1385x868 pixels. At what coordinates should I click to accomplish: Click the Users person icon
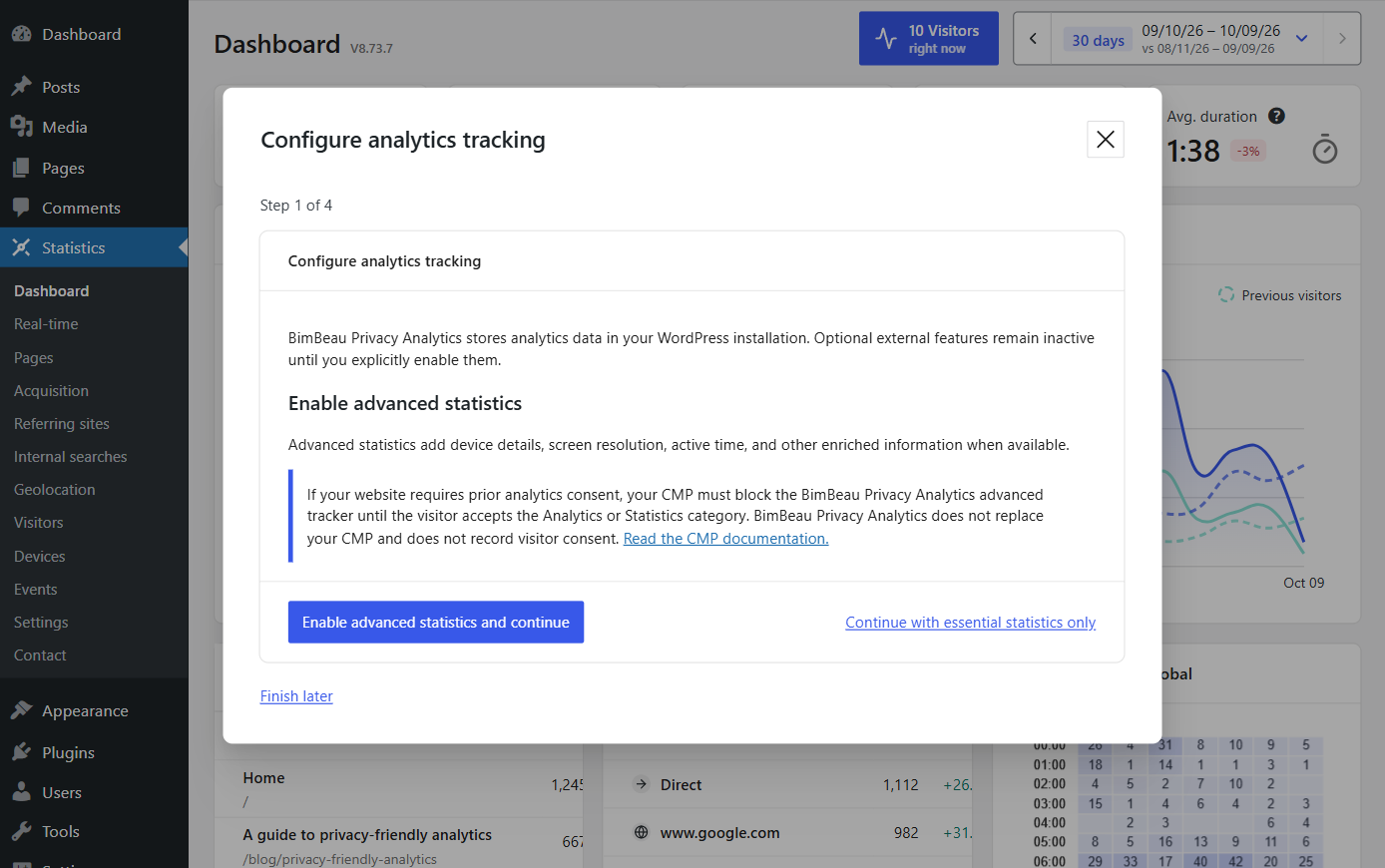[21, 792]
